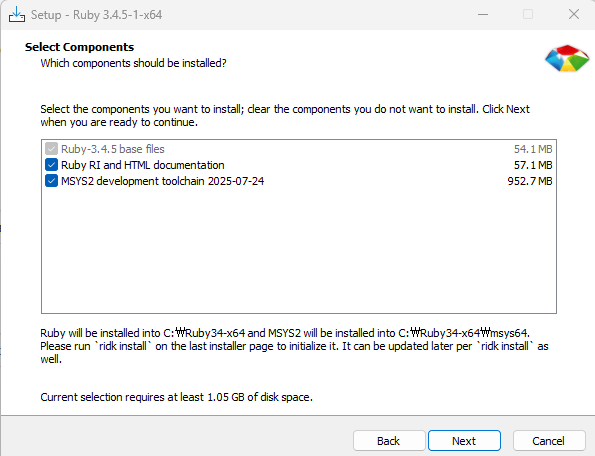Click the Ruby gem logo

(x=567, y=58)
